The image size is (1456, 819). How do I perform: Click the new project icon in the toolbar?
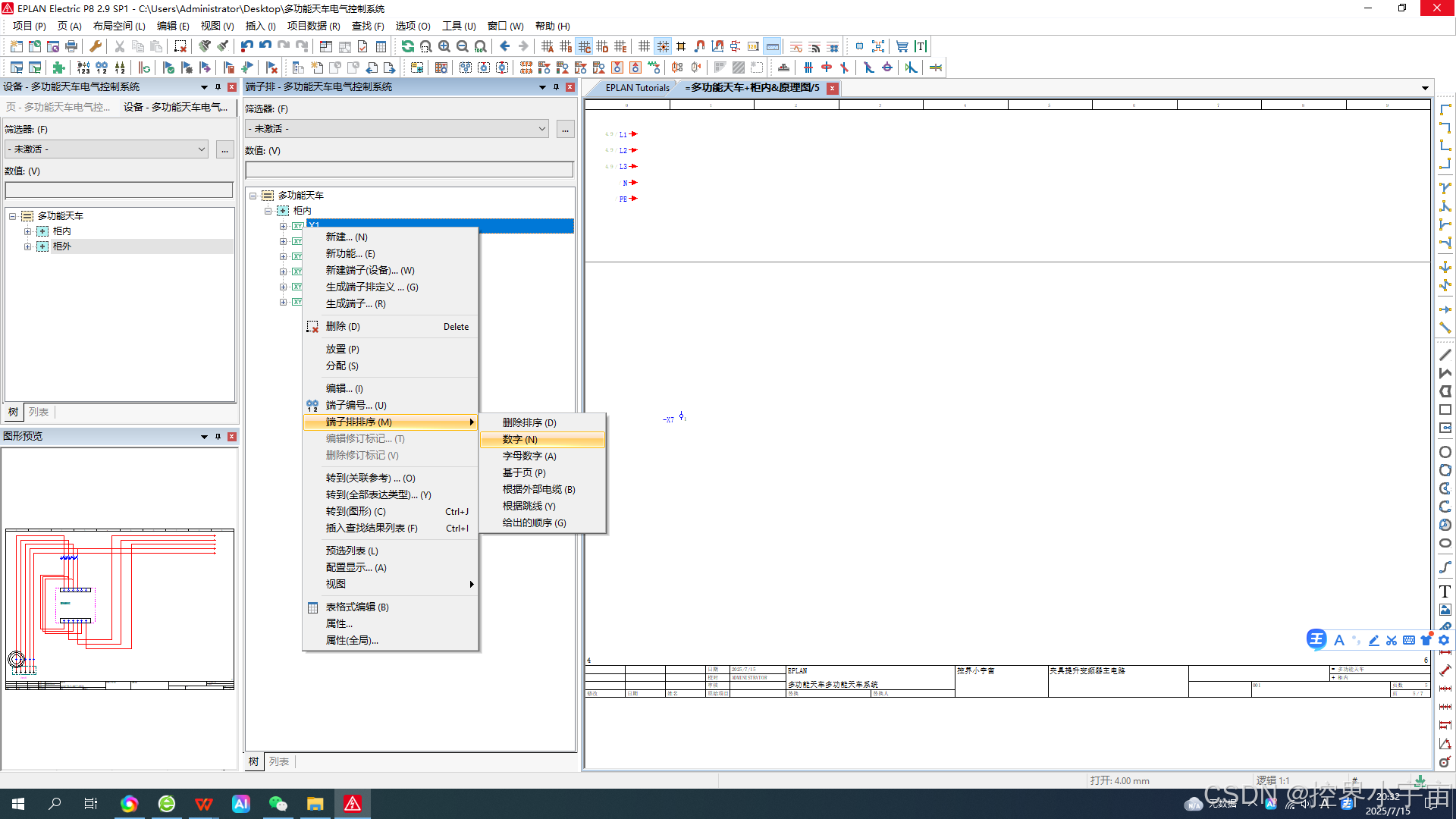pos(17,46)
